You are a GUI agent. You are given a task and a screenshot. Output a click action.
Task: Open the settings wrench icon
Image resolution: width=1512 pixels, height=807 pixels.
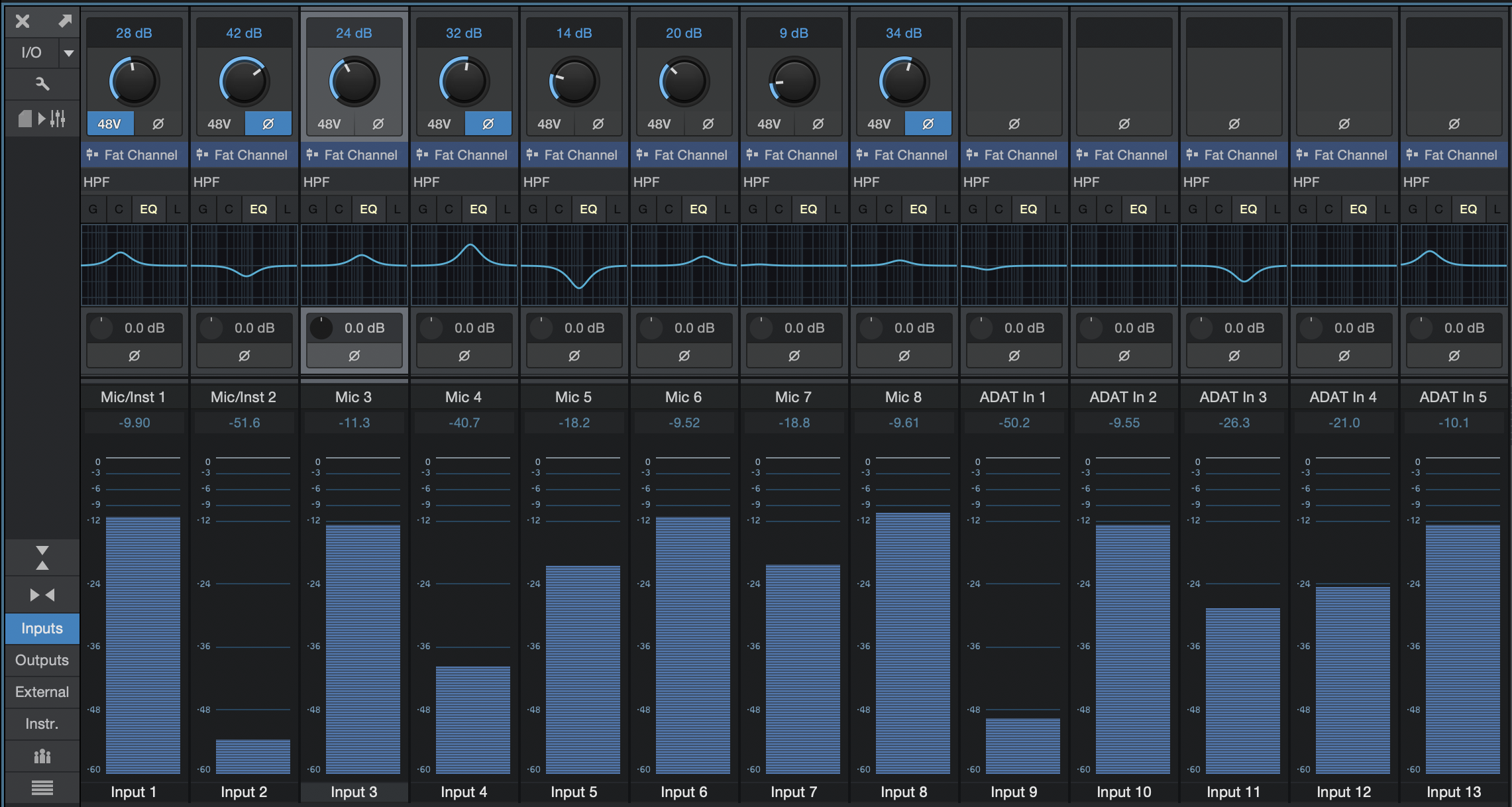42,84
